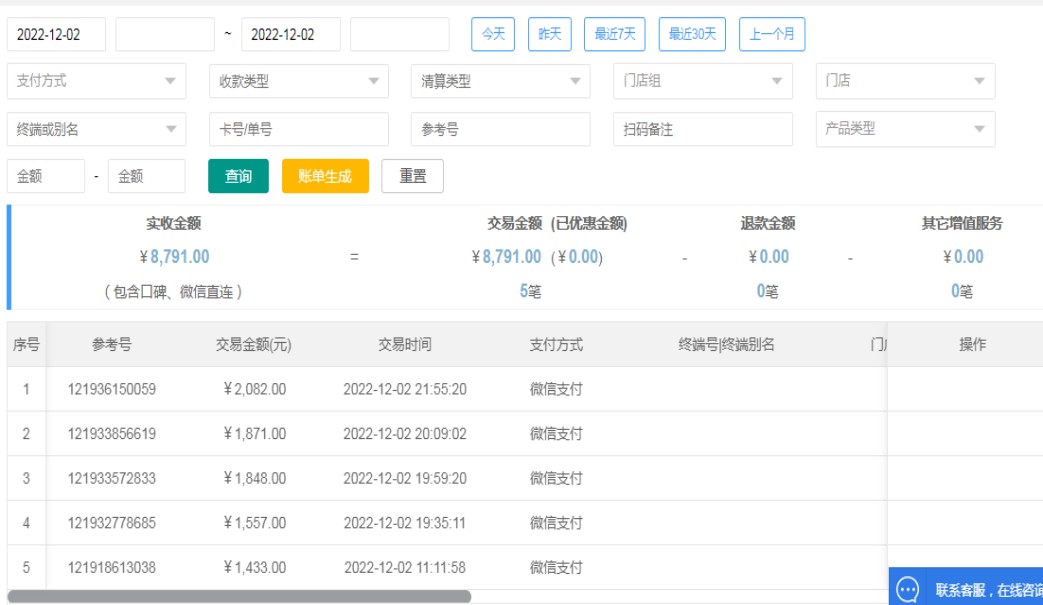Reset filters with the 重置 button
Image resolution: width=1043 pixels, height=605 pixels.
[x=413, y=176]
